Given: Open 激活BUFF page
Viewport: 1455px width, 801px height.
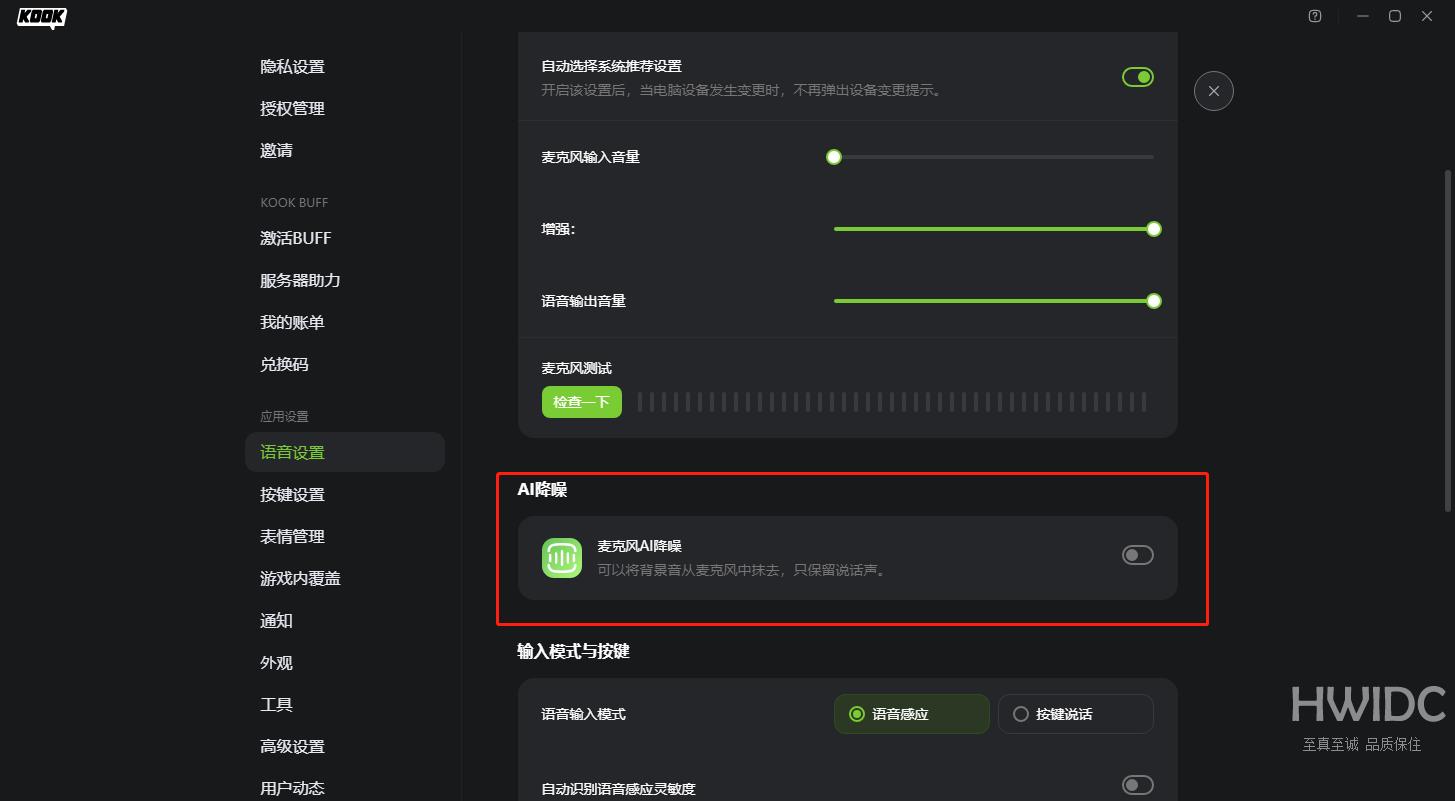Looking at the screenshot, I should (345, 239).
